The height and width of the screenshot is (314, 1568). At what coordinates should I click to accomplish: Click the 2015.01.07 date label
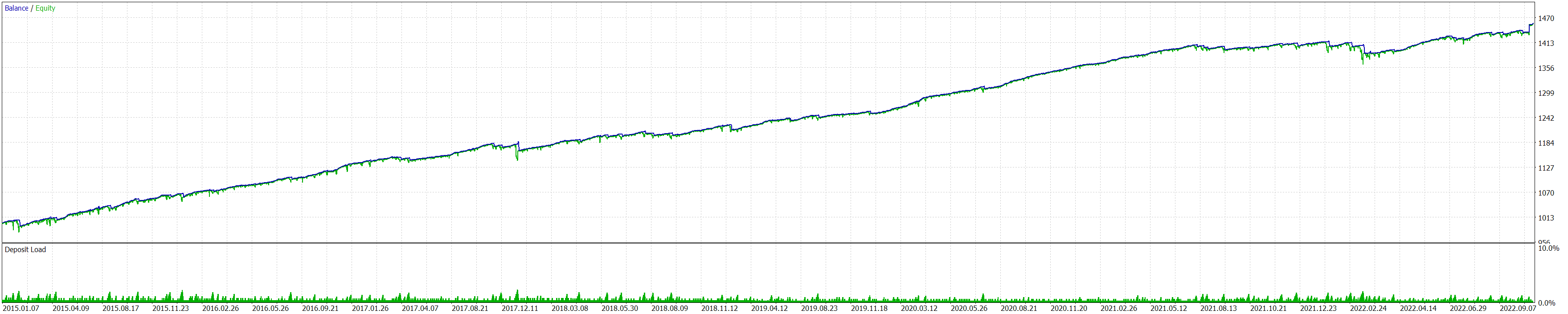(20, 309)
